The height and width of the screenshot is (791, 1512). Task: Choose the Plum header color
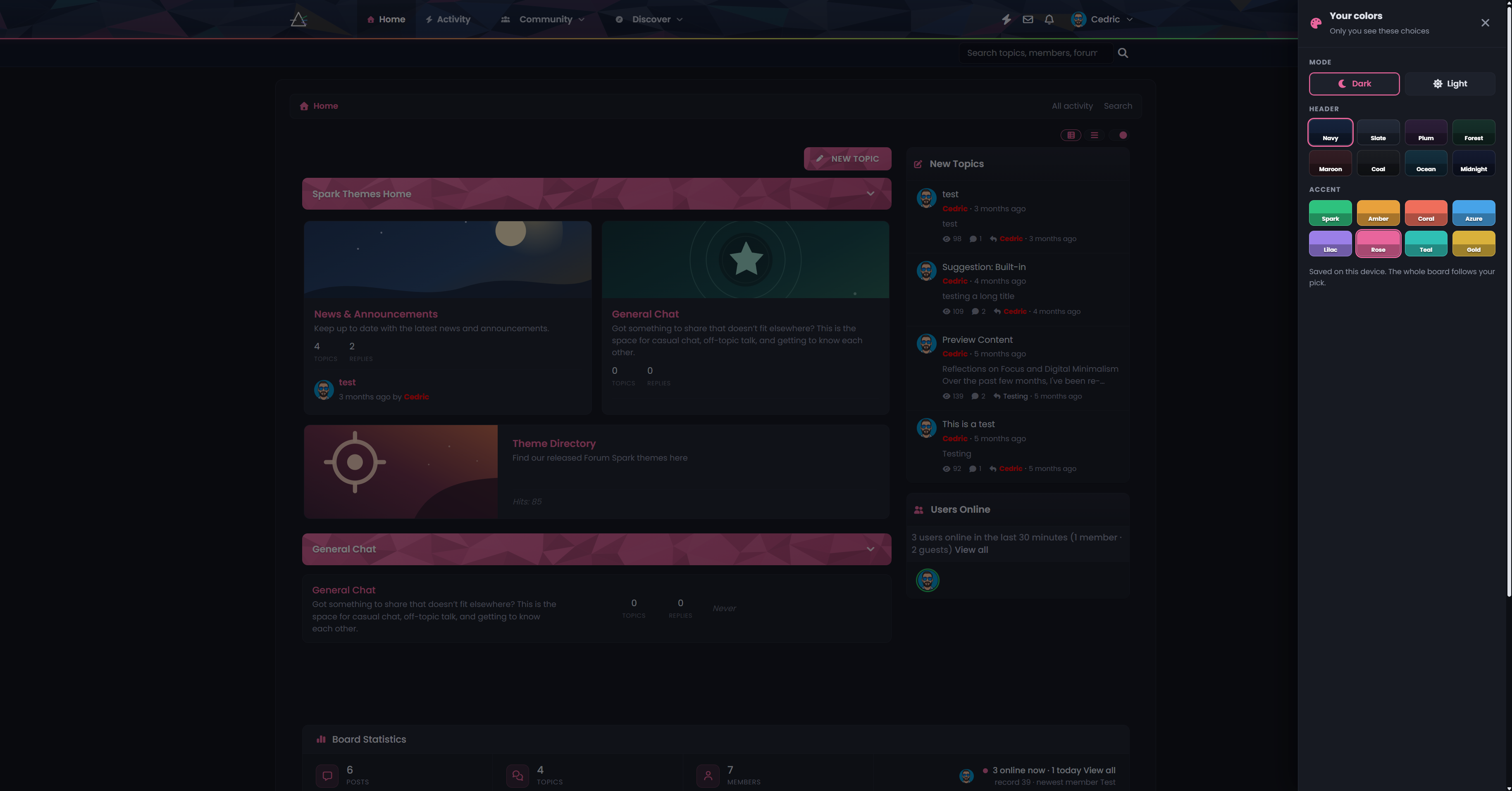tap(1426, 132)
